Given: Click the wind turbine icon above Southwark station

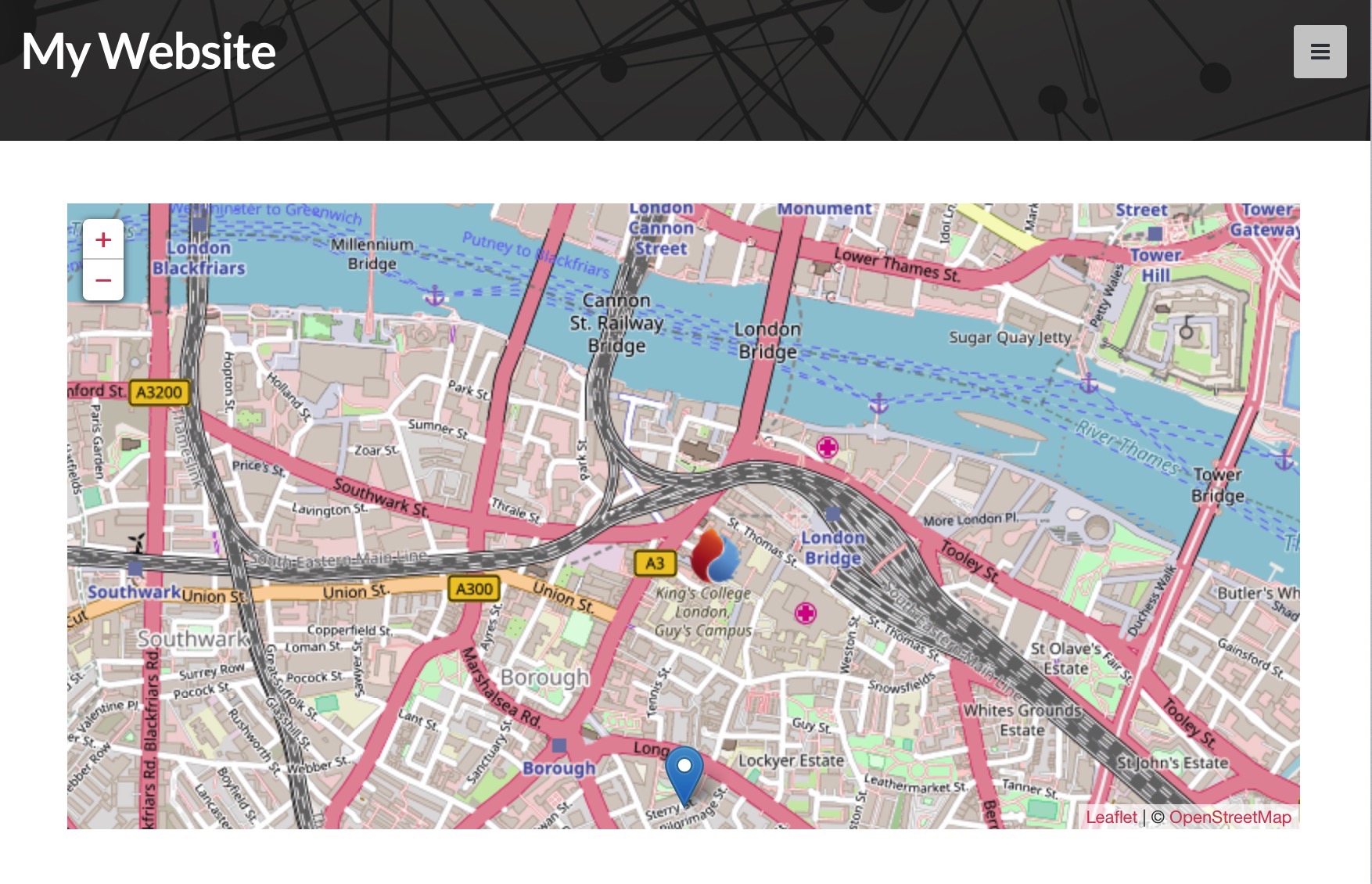Looking at the screenshot, I should point(136,543).
